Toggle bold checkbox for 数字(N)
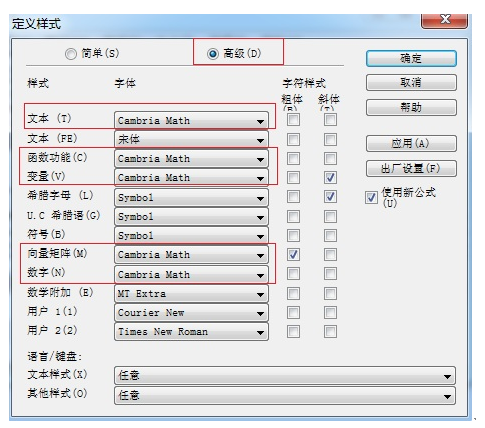Image resolution: width=485 pixels, height=428 pixels. tap(293, 274)
